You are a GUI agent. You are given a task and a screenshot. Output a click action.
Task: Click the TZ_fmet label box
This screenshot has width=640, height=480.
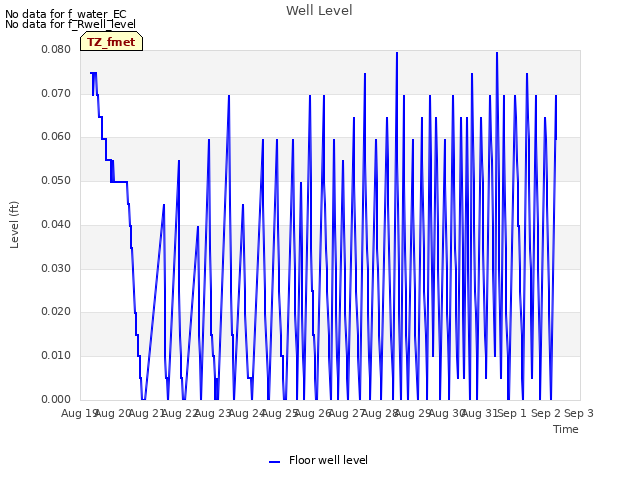click(111, 42)
